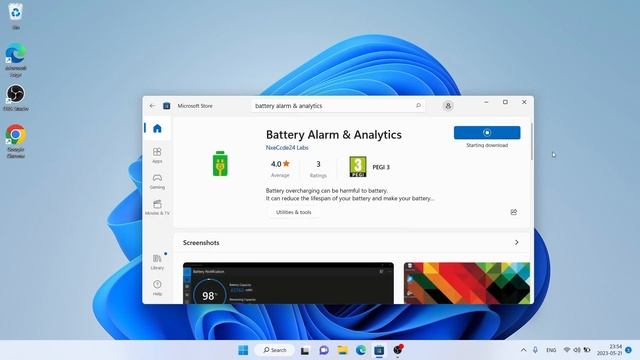The image size is (640, 360).
Task: Click the 3 Ratings count
Action: 318,169
